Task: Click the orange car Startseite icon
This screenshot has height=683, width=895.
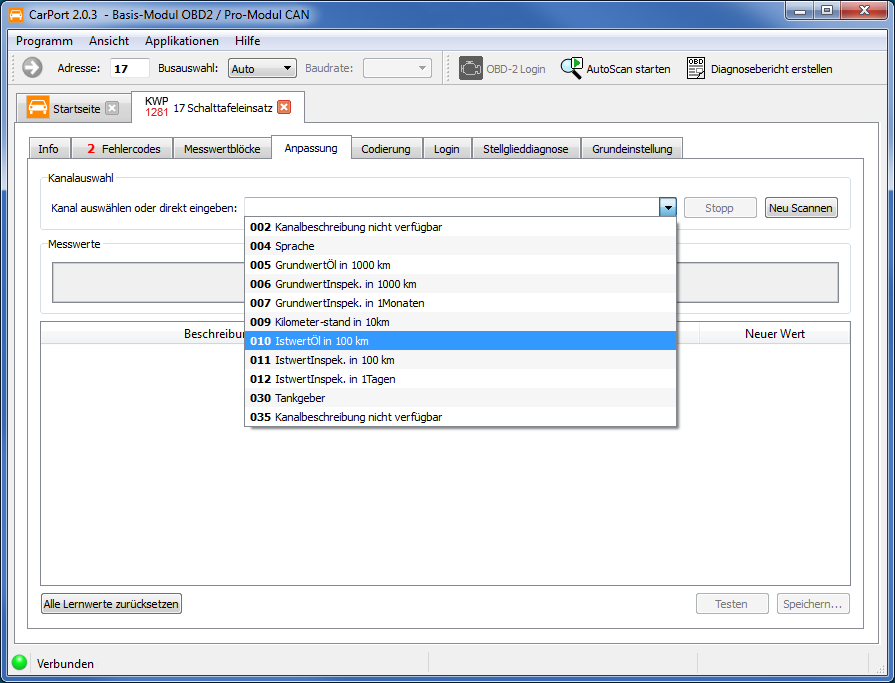Action: [38, 108]
